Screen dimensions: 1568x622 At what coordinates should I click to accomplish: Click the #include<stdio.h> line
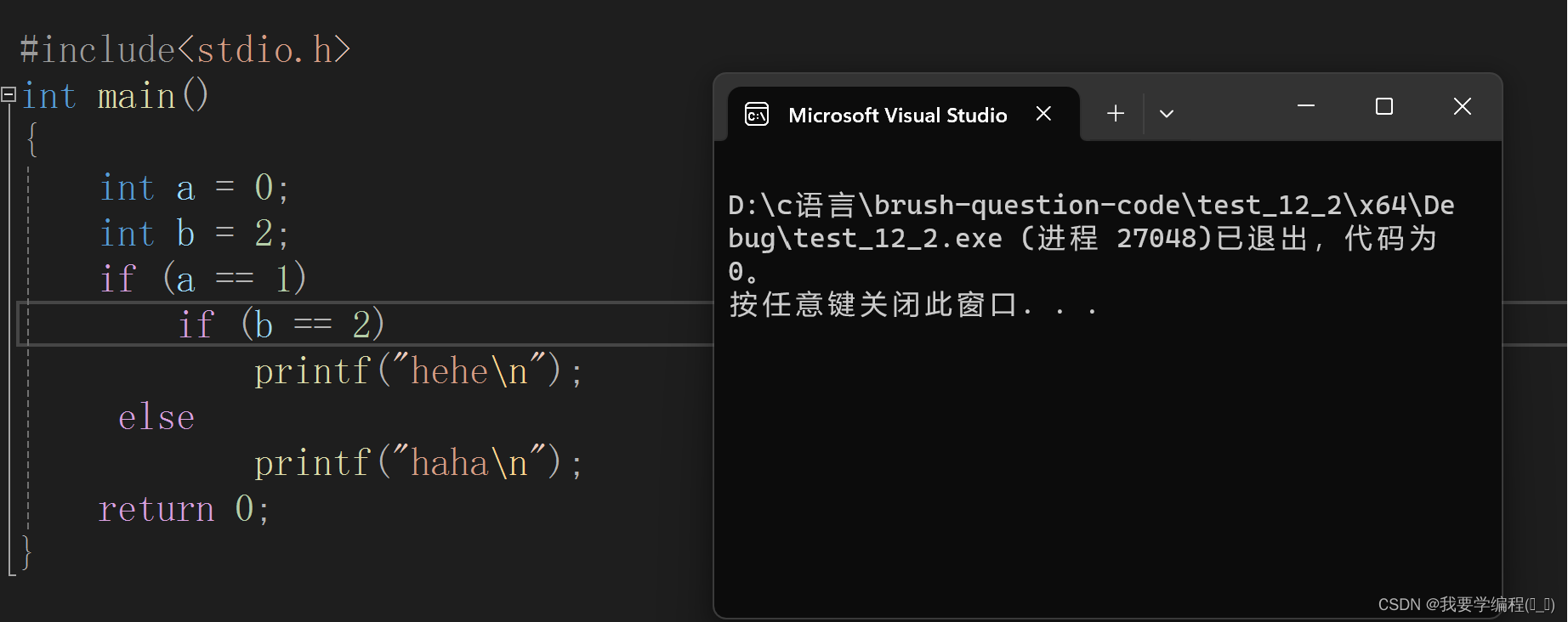(x=185, y=49)
